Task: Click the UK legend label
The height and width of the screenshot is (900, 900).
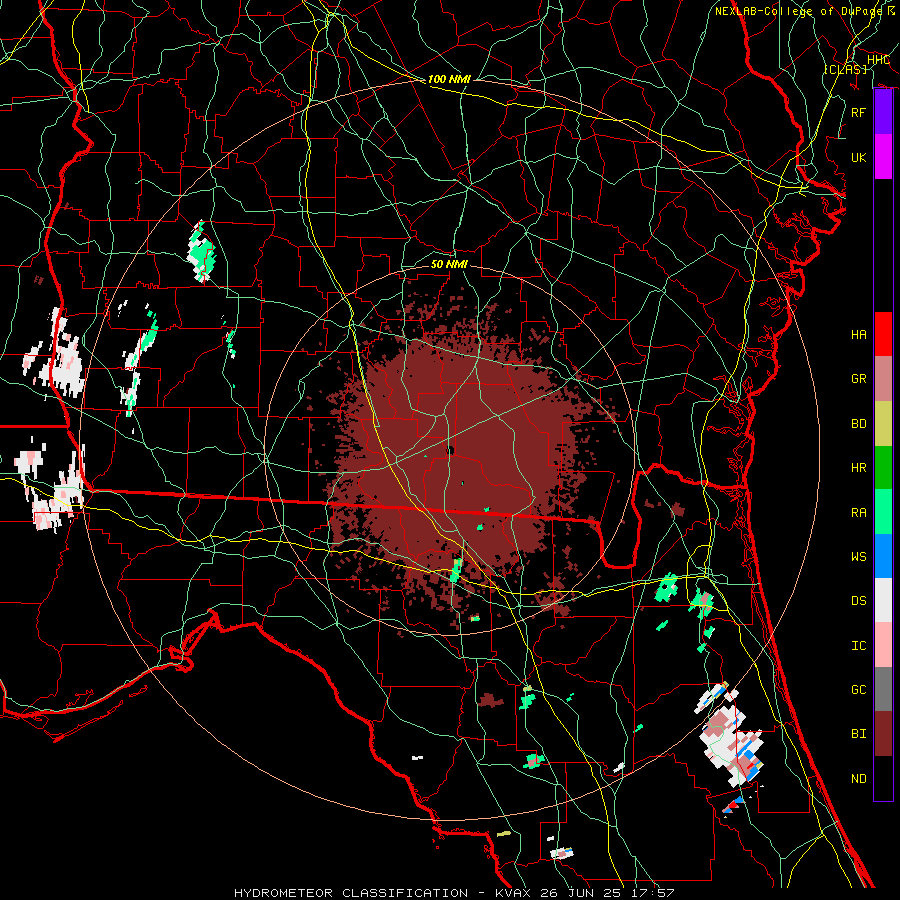Action: click(x=858, y=157)
